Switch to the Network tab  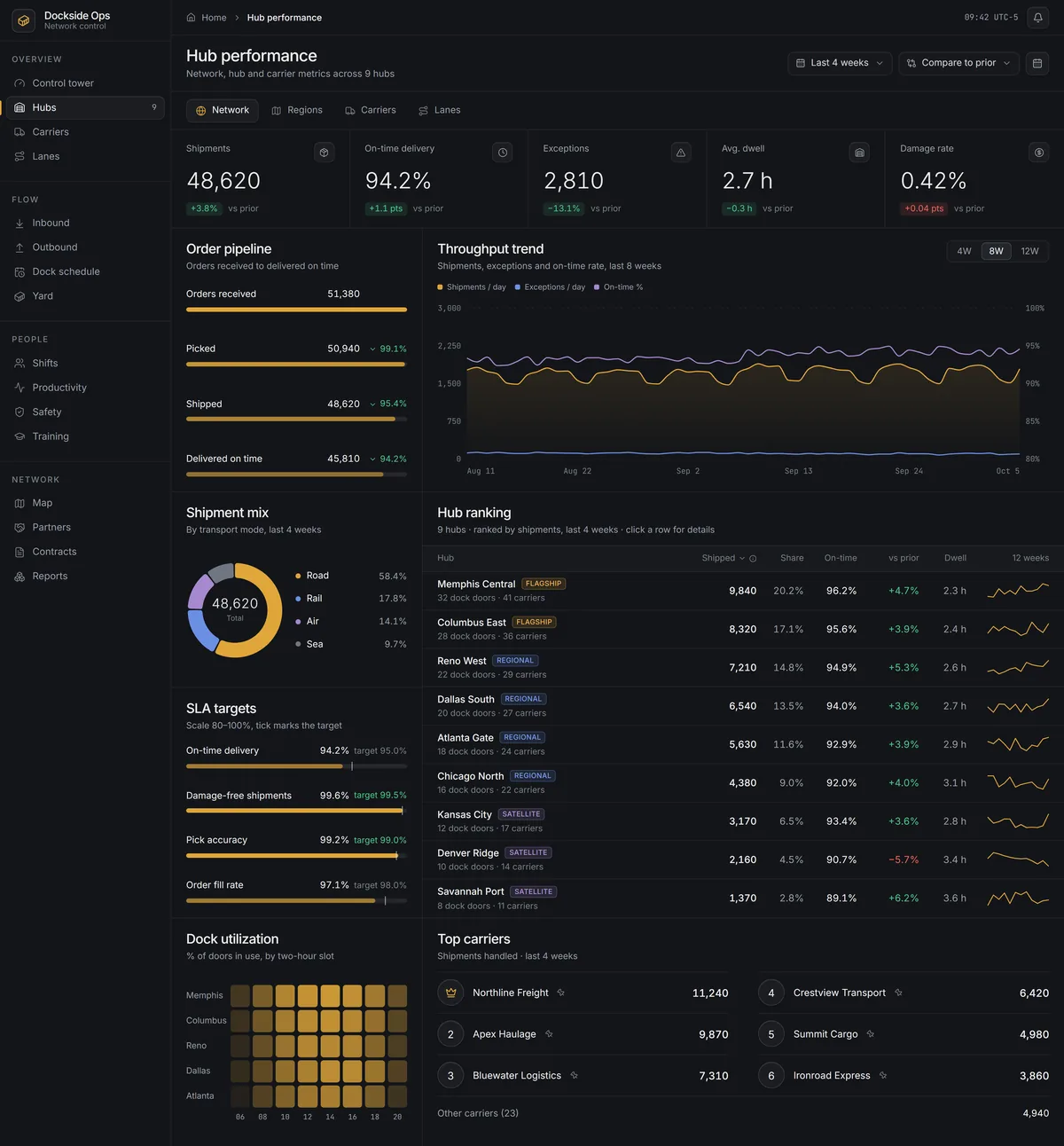click(x=223, y=110)
